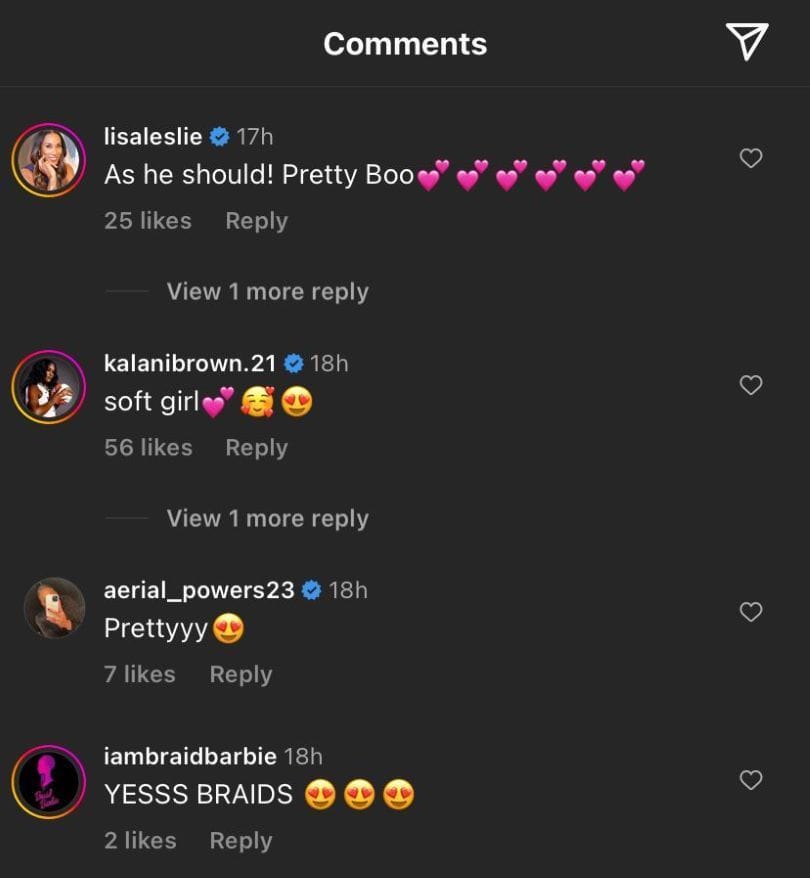Open lisaleslie's profile picture
810x878 pixels.
pyautogui.click(x=49, y=159)
